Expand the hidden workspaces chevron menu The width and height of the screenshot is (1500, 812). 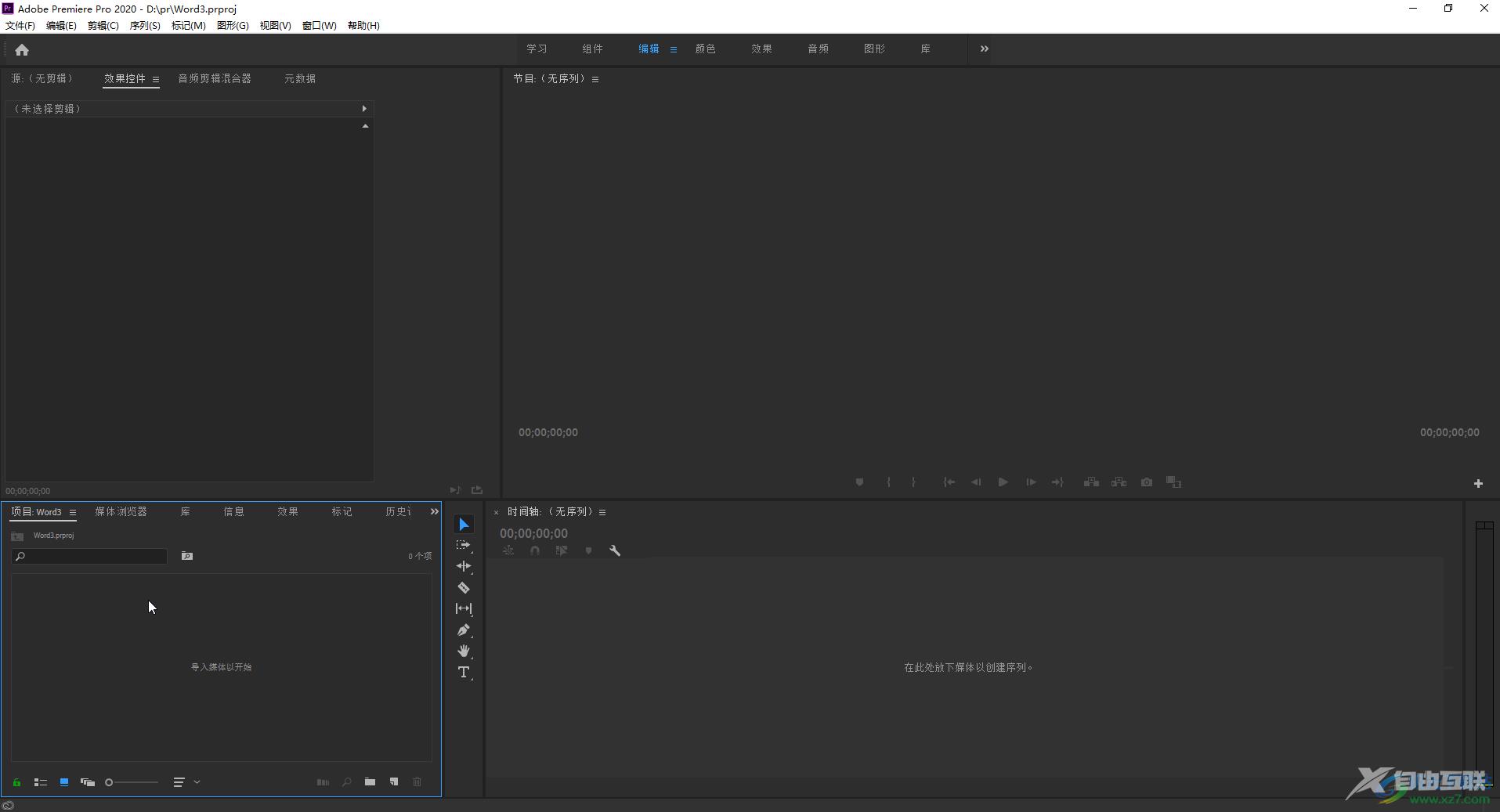pos(985,49)
